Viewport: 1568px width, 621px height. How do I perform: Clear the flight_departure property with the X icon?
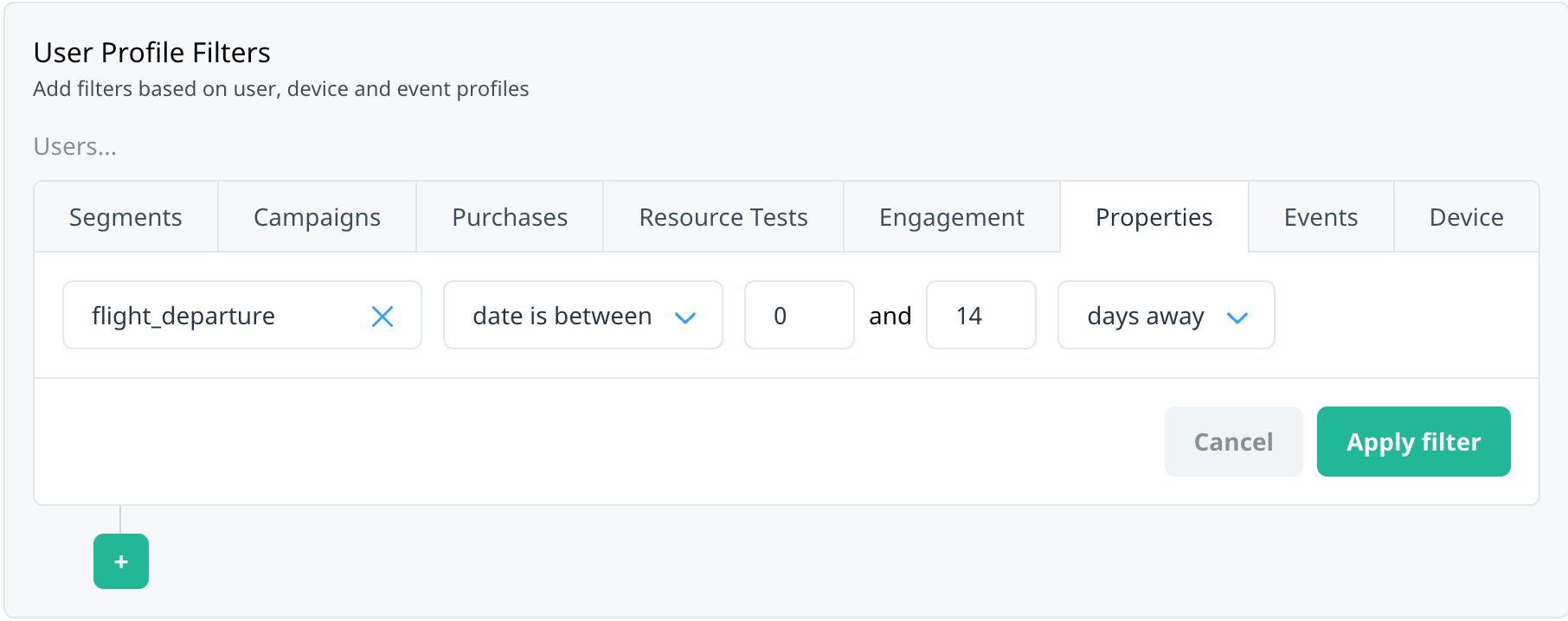382,317
